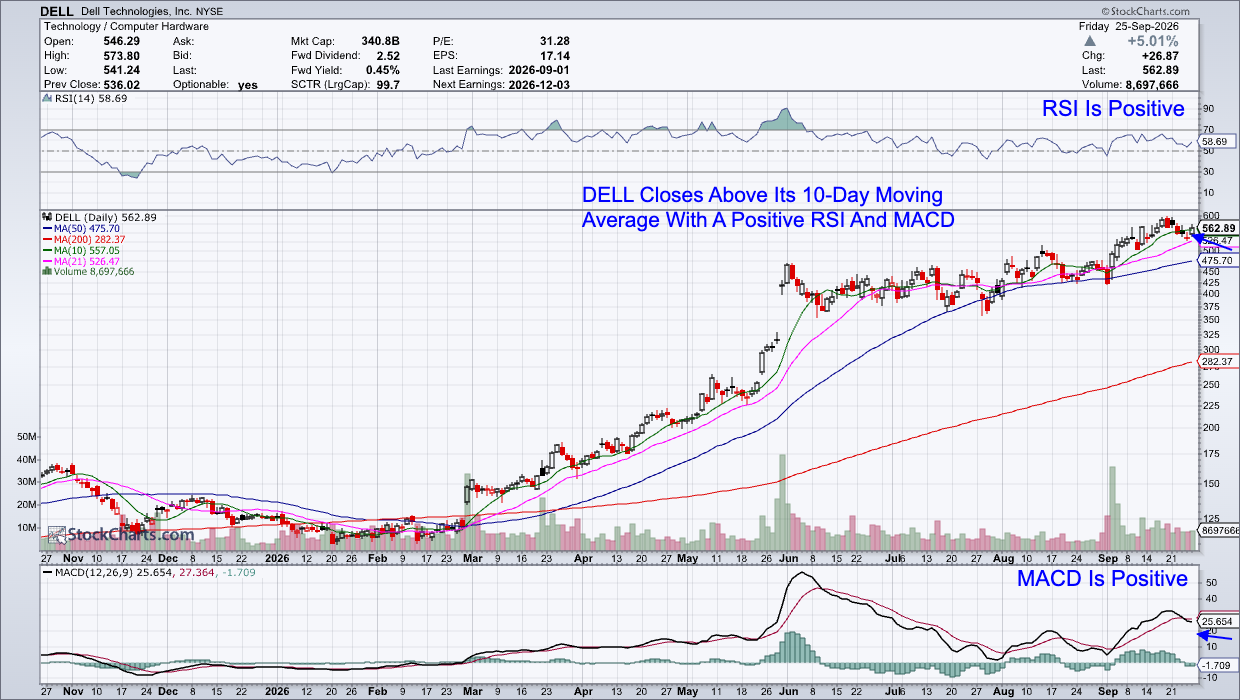Image resolution: width=1240 pixels, height=700 pixels.
Task: Click the 562.89 price tag on the right axis
Action: pyautogui.click(x=1219, y=227)
